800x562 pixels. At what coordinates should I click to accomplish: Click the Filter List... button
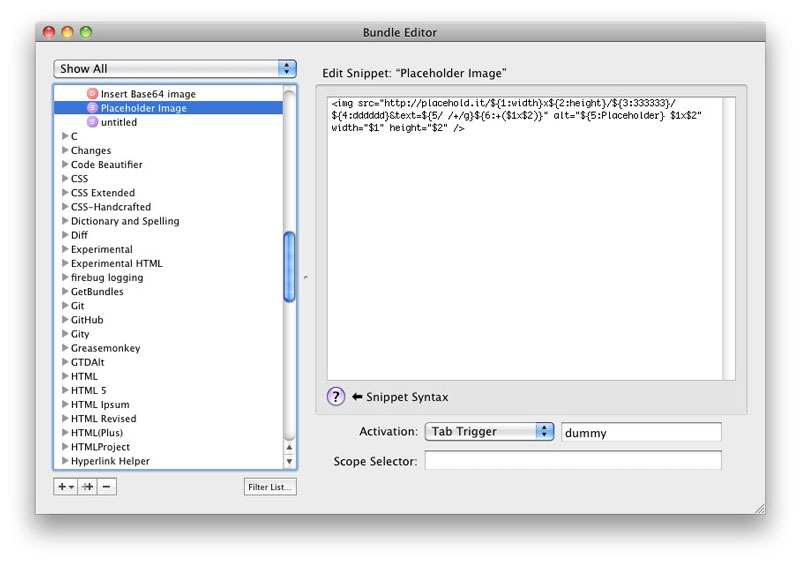click(270, 487)
